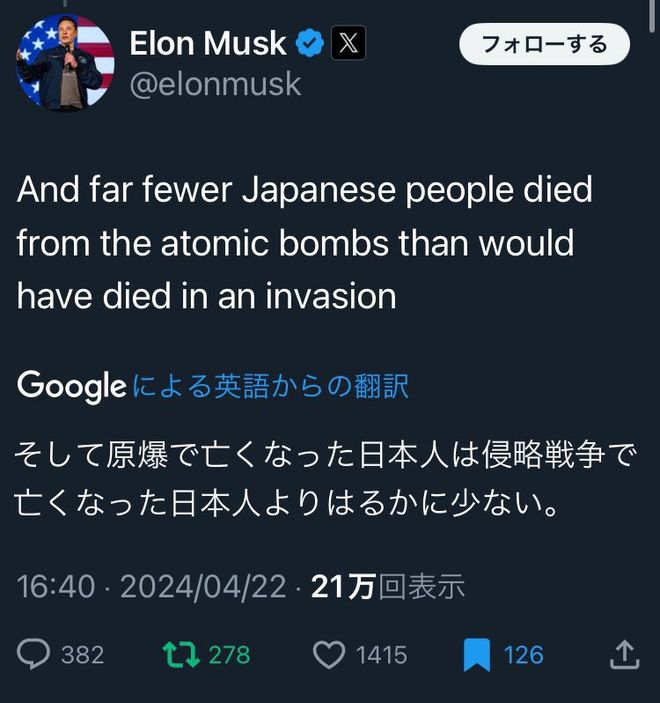Tap the @elonmusk handle
This screenshot has width=660, height=703.
point(215,83)
